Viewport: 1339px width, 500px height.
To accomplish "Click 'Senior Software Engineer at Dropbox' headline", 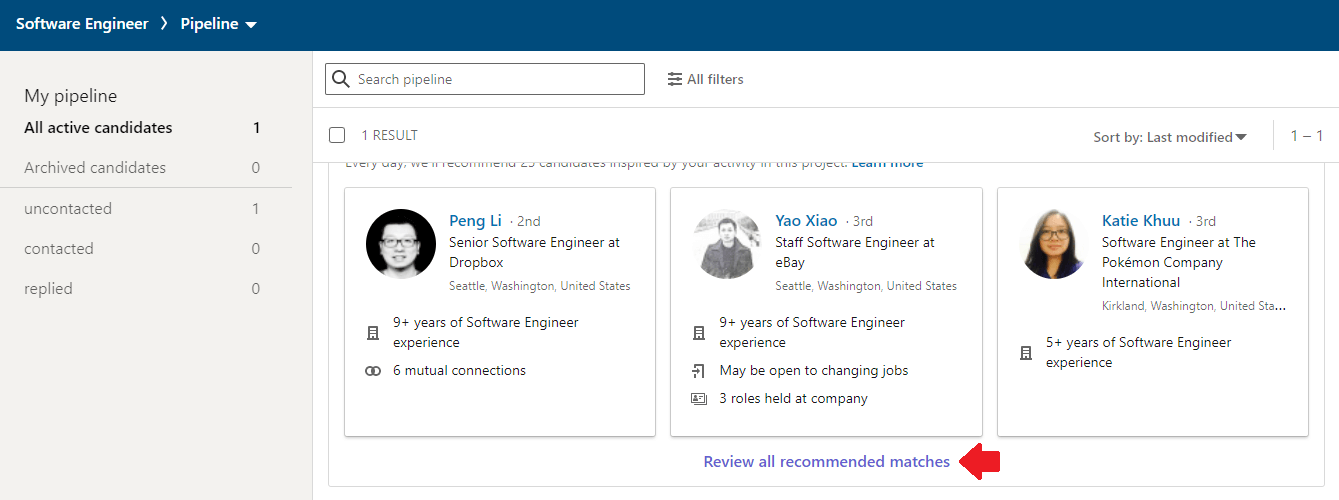I will [534, 252].
